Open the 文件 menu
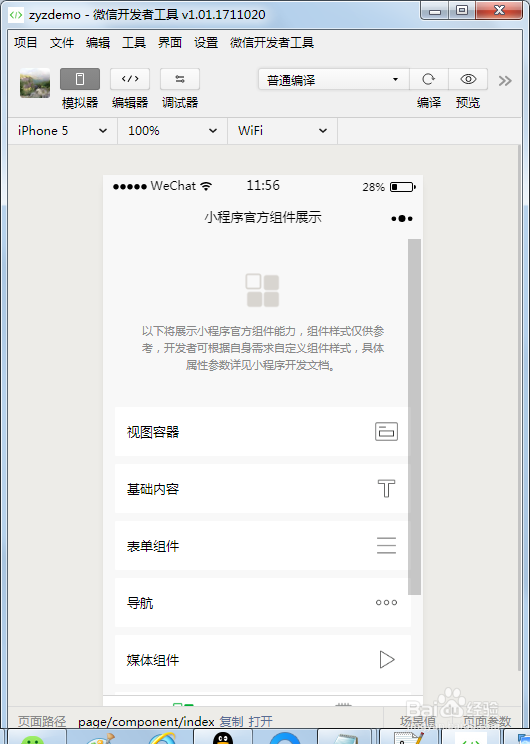This screenshot has height=744, width=530. pyautogui.click(x=62, y=43)
